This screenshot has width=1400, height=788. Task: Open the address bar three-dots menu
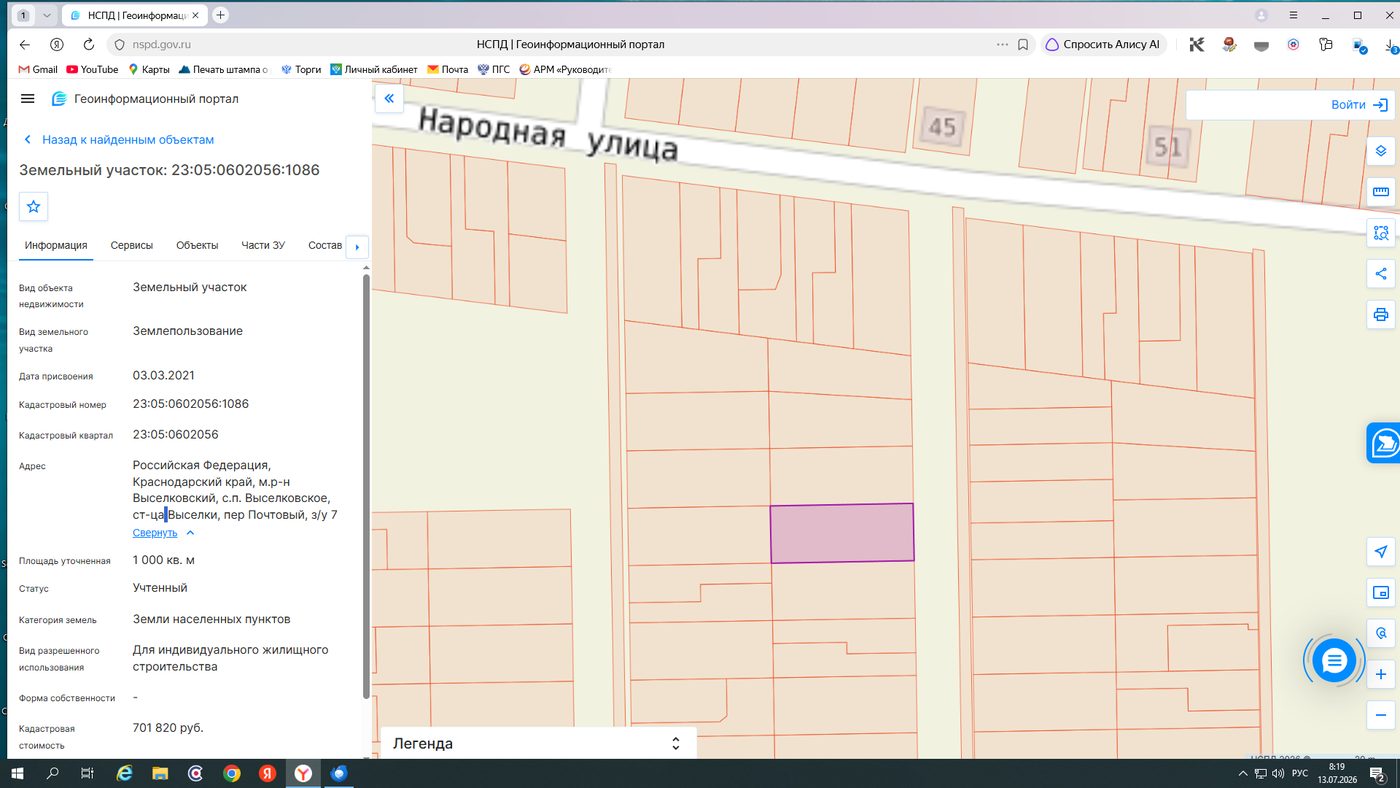click(1002, 44)
